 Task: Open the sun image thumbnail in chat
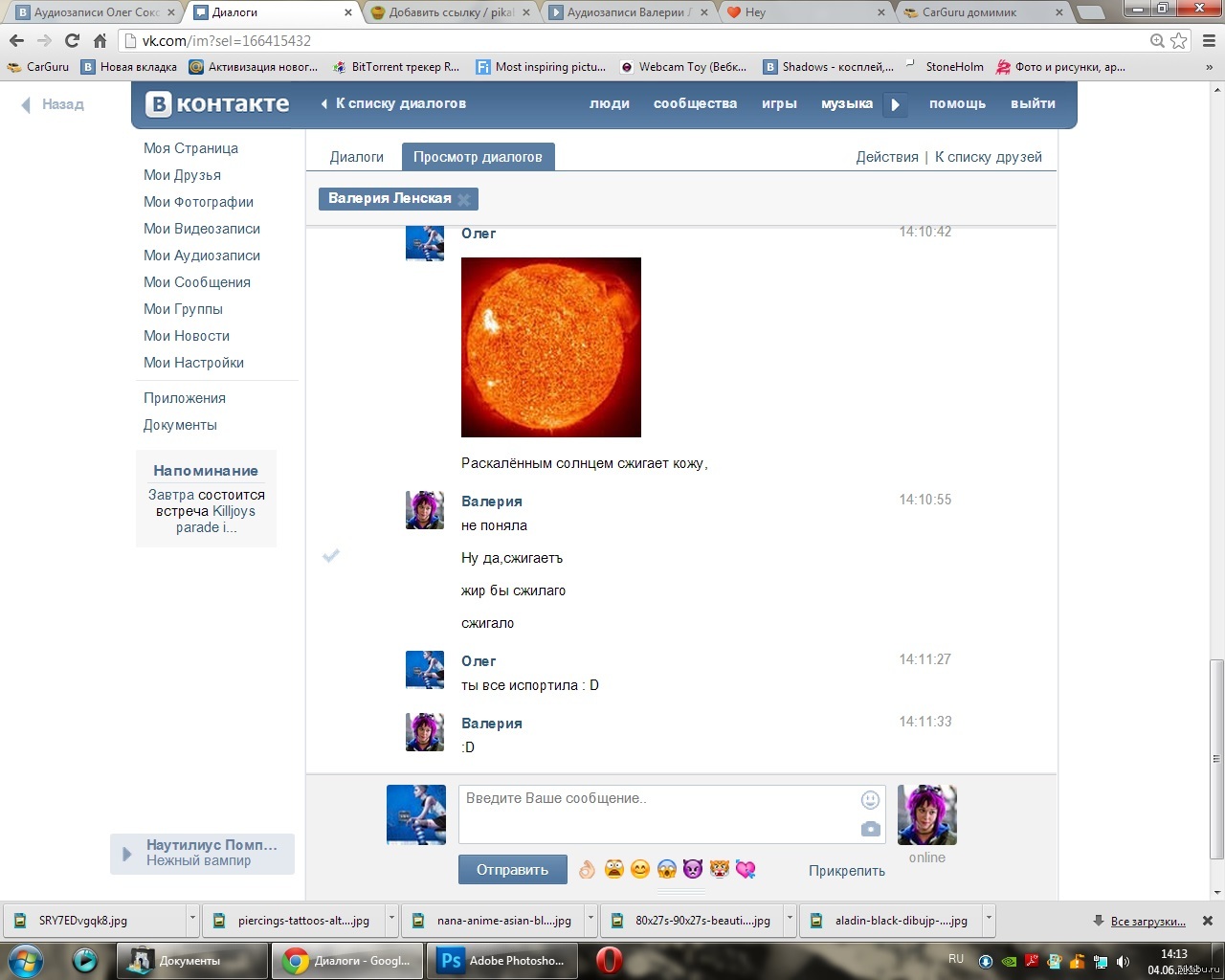click(x=551, y=347)
